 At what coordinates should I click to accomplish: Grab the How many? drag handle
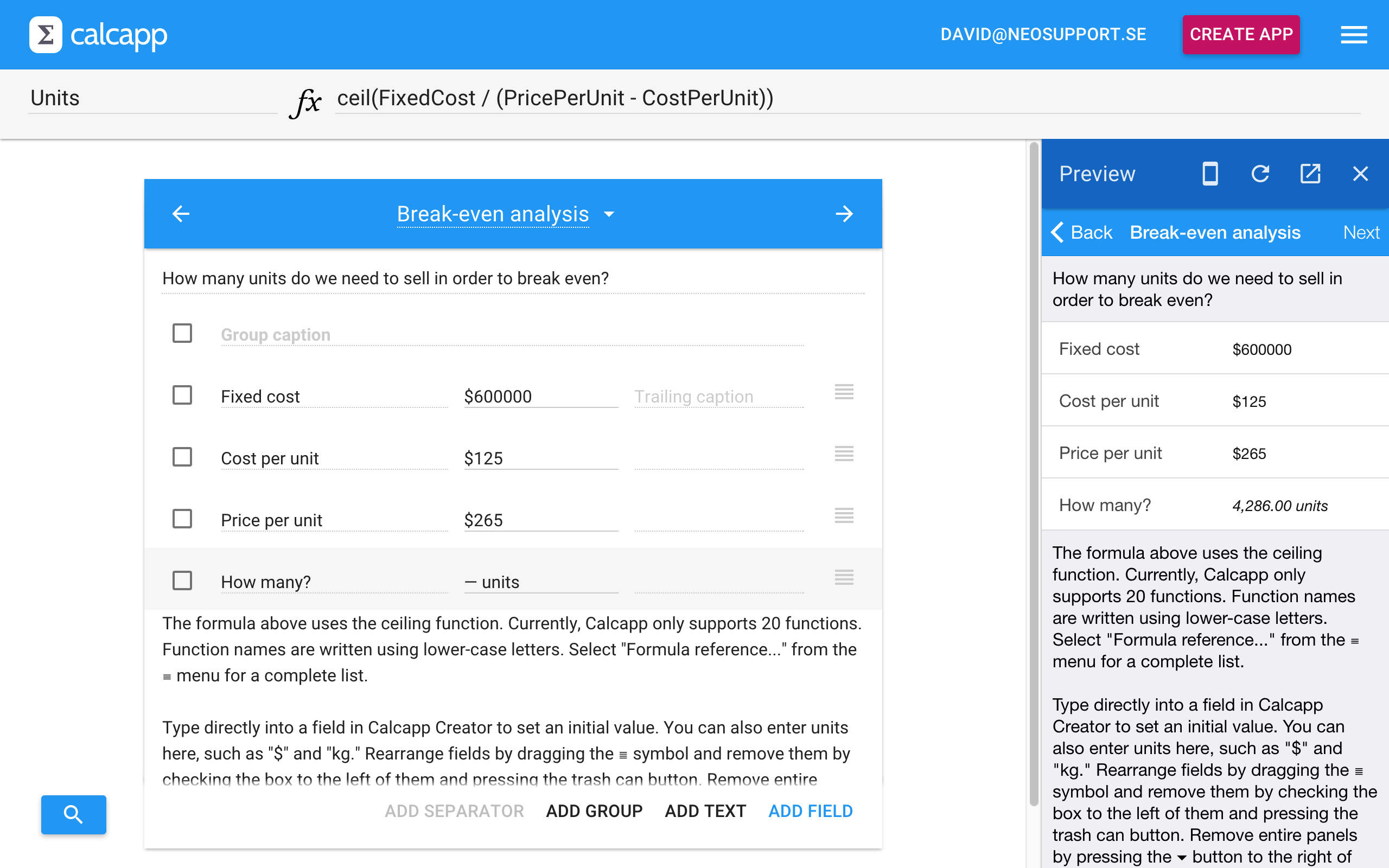(x=844, y=577)
